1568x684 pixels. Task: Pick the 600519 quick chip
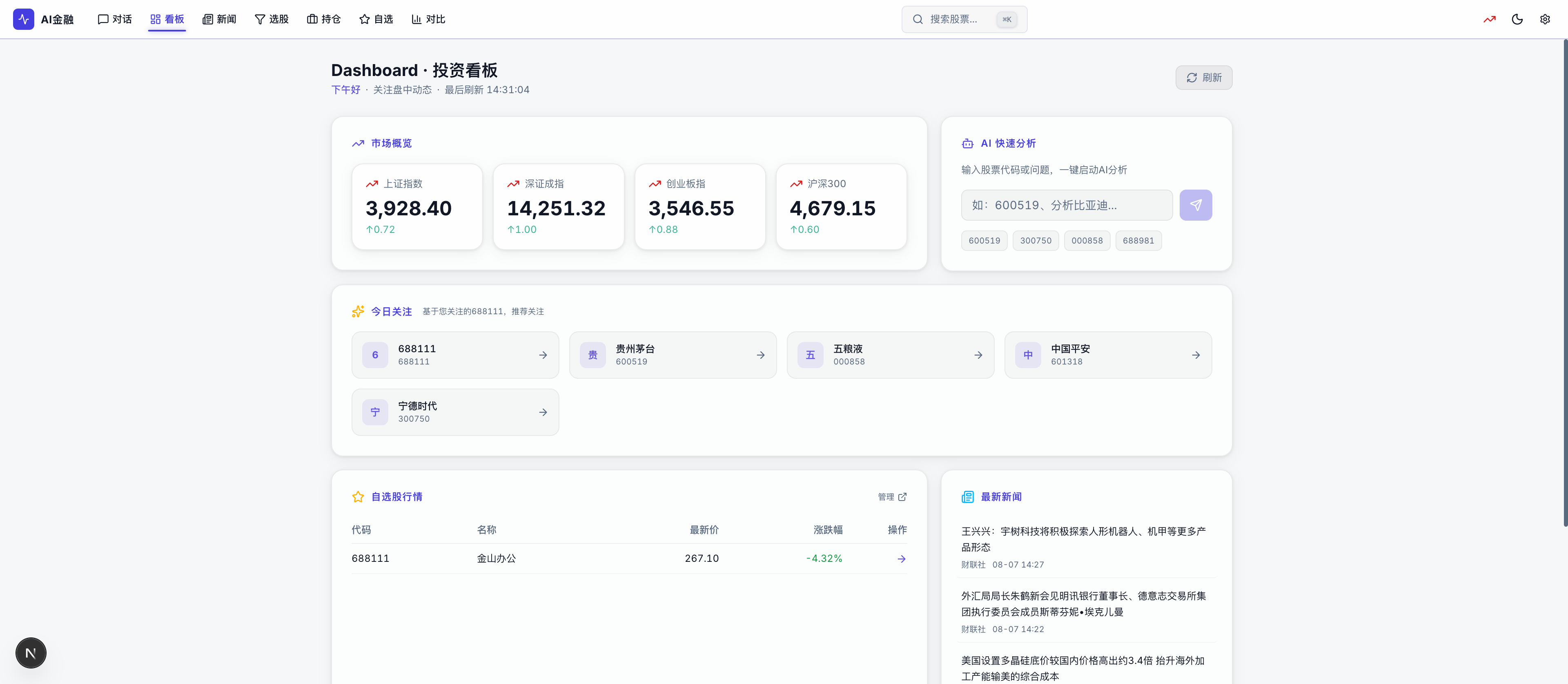tap(984, 241)
